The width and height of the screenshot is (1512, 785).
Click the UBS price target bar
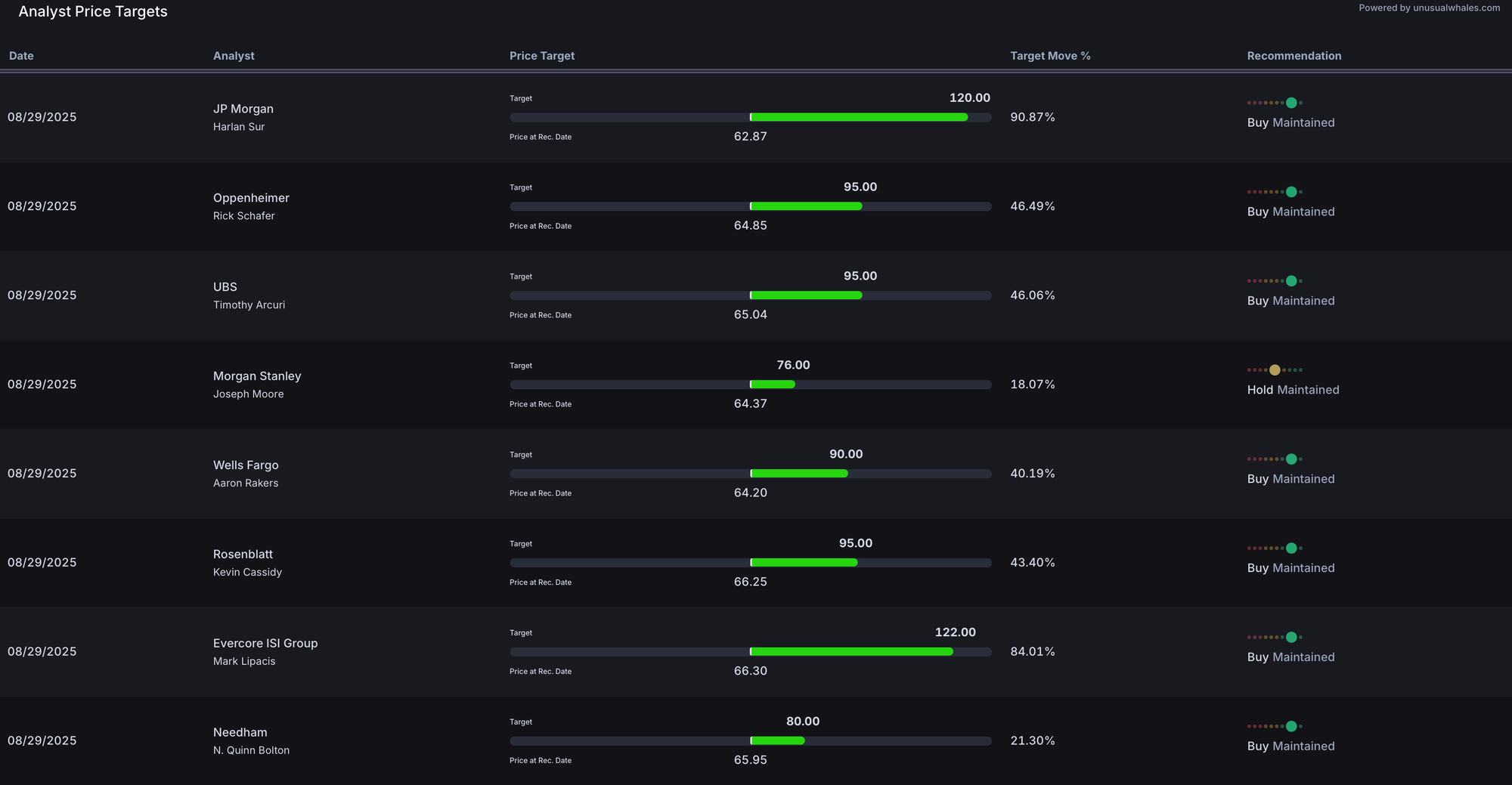click(x=751, y=295)
